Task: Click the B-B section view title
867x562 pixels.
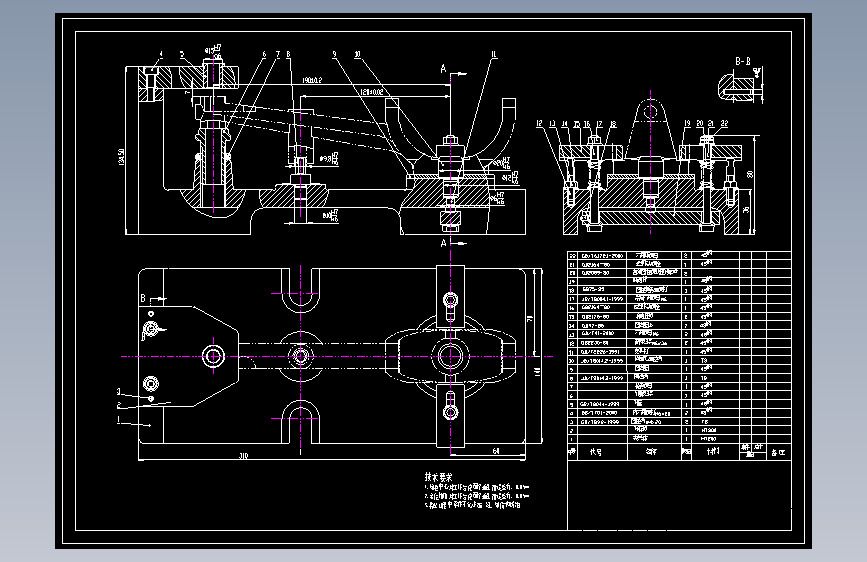Action: (x=743, y=62)
